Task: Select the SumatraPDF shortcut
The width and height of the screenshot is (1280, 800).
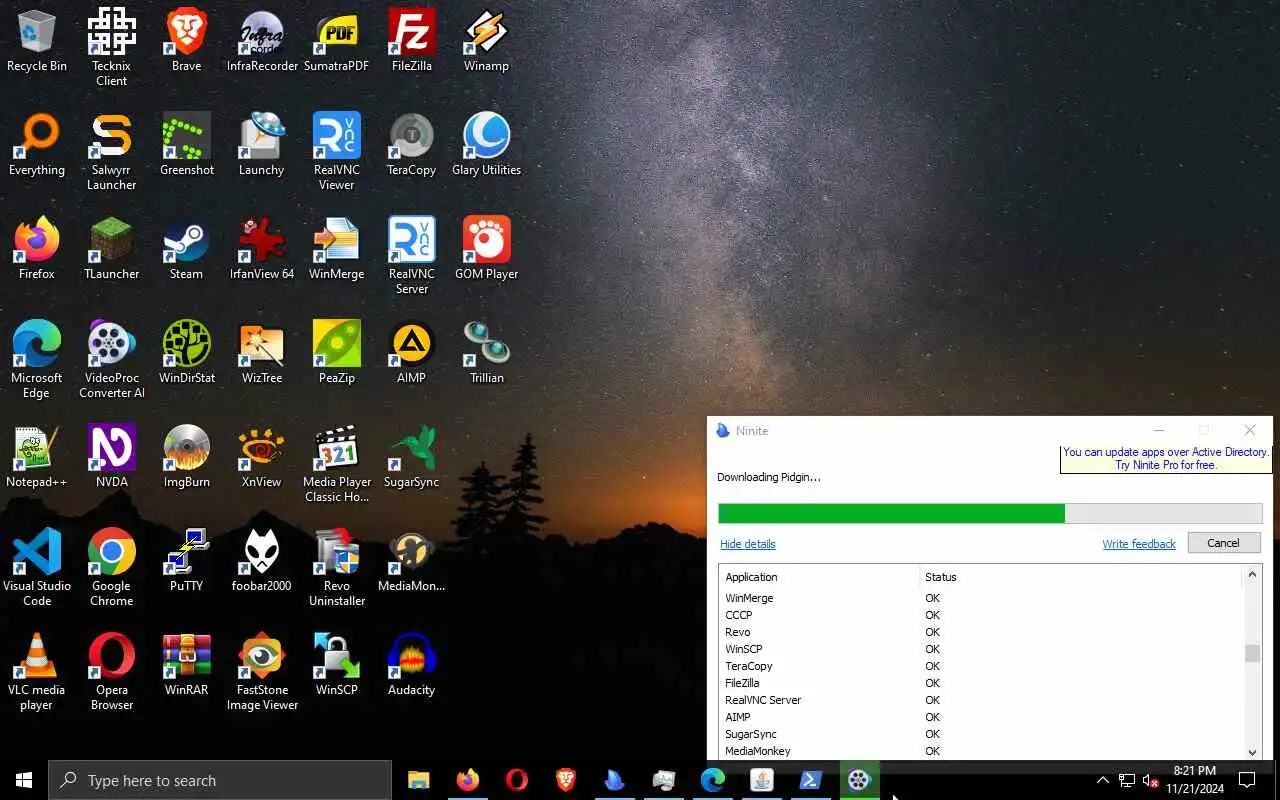Action: (337, 41)
